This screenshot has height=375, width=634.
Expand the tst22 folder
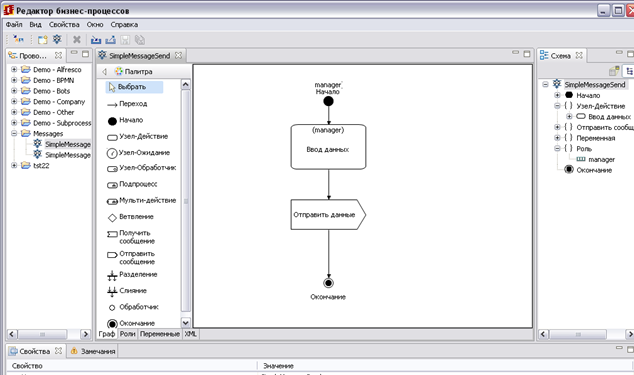click(x=14, y=165)
